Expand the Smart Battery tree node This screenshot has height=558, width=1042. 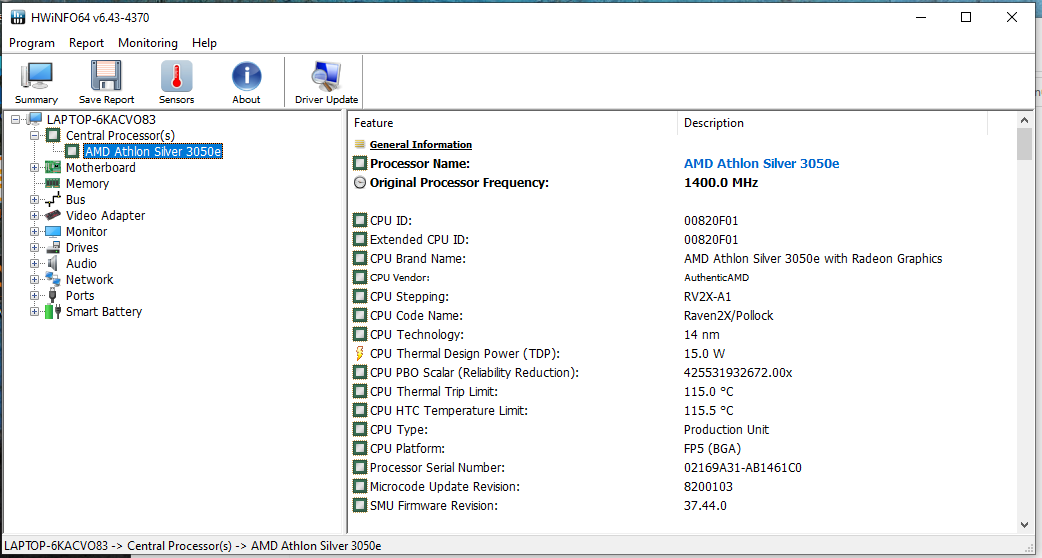click(x=35, y=311)
